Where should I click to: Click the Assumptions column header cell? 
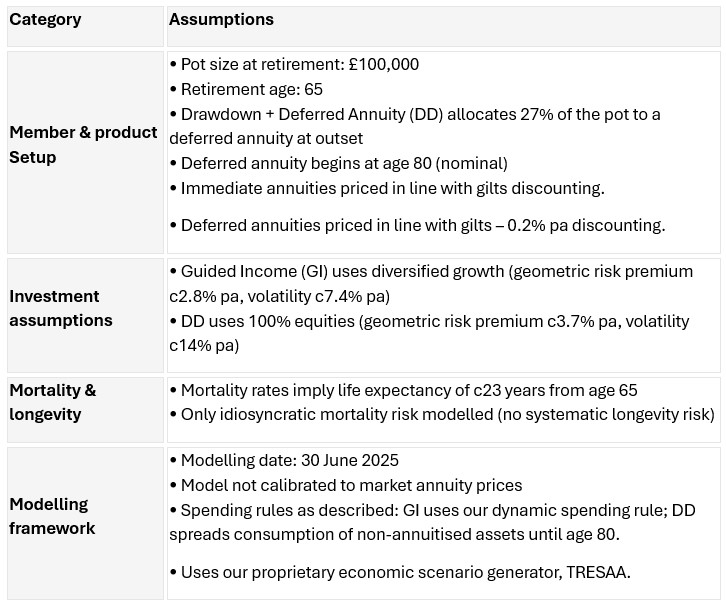click(221, 20)
